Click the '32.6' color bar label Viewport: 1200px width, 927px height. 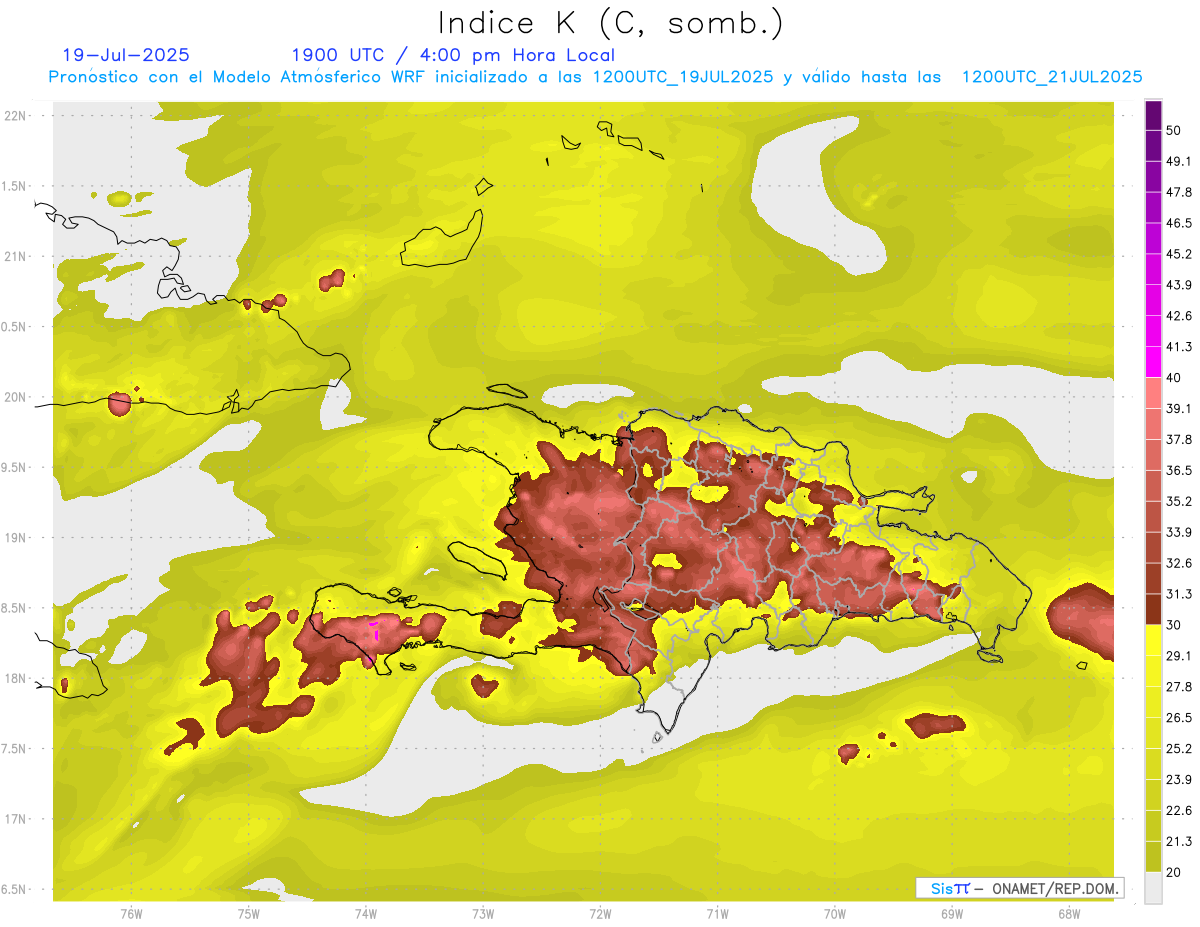[1179, 563]
